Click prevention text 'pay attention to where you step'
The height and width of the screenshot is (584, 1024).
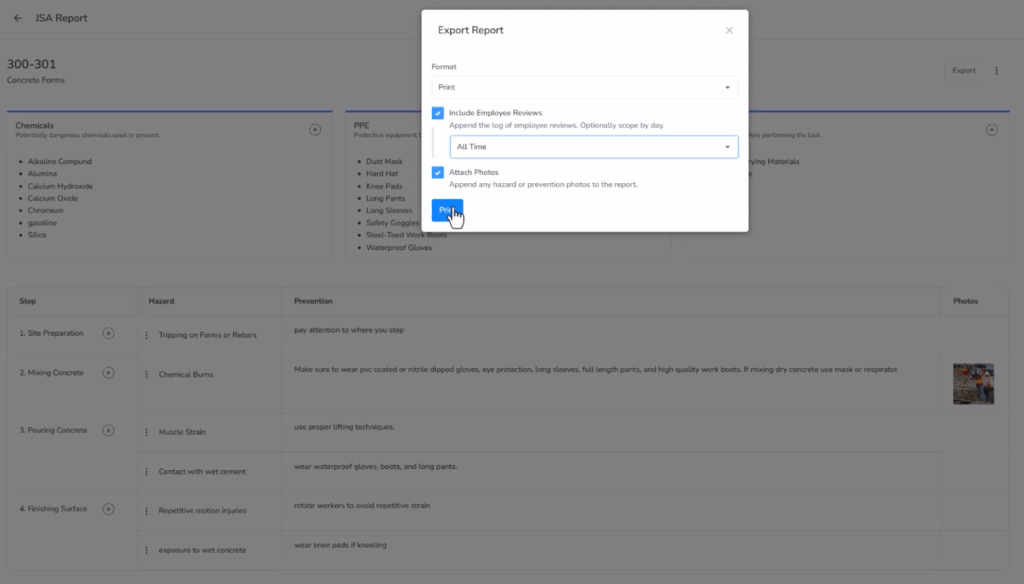pos(349,330)
